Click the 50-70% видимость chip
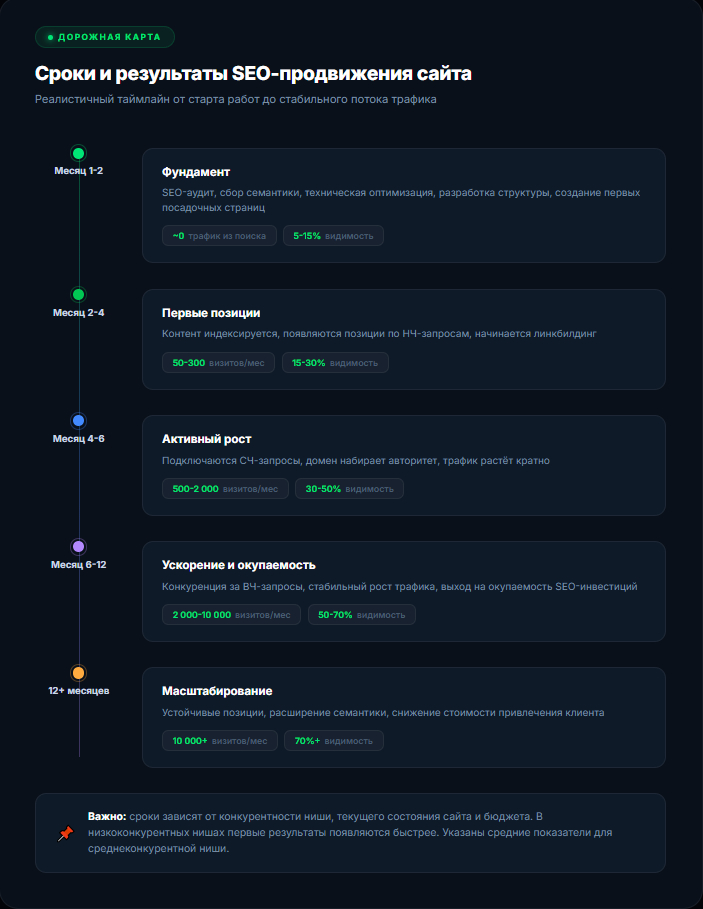This screenshot has width=703, height=909. pyautogui.click(x=361, y=614)
